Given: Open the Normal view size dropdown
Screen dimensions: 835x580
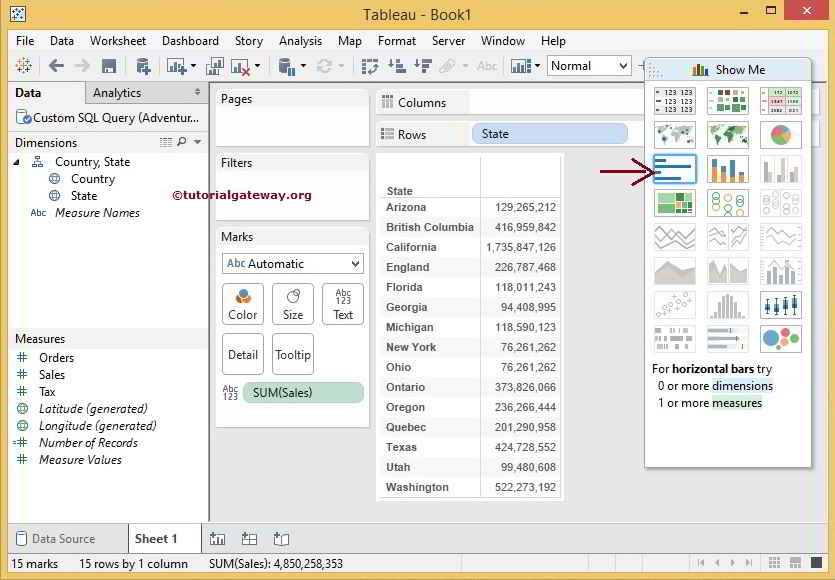Looking at the screenshot, I should click(x=589, y=66).
